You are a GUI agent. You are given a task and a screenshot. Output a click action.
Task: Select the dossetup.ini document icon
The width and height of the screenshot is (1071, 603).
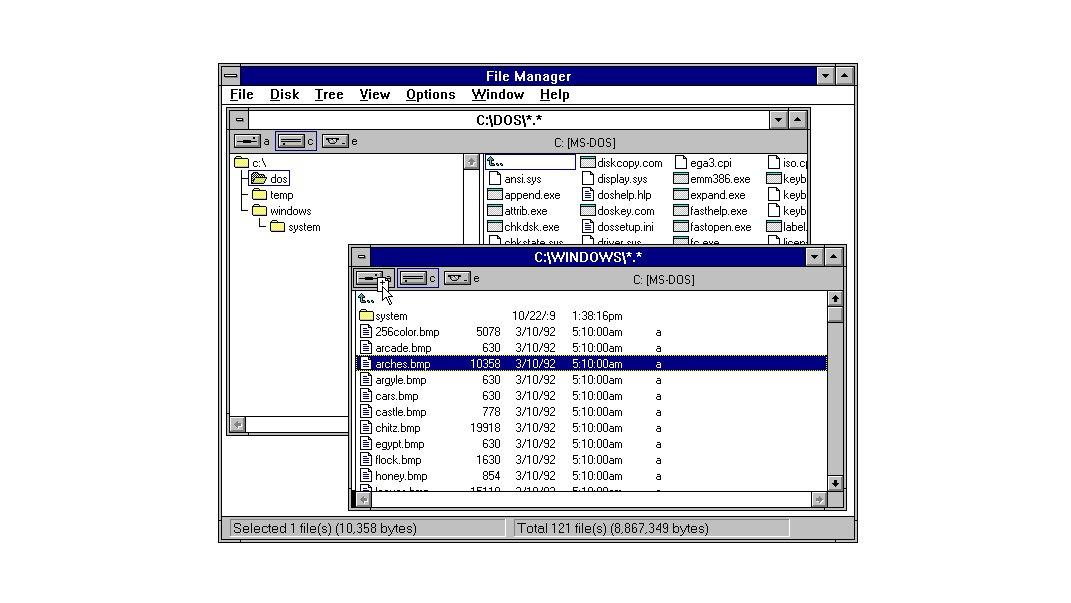coord(587,227)
